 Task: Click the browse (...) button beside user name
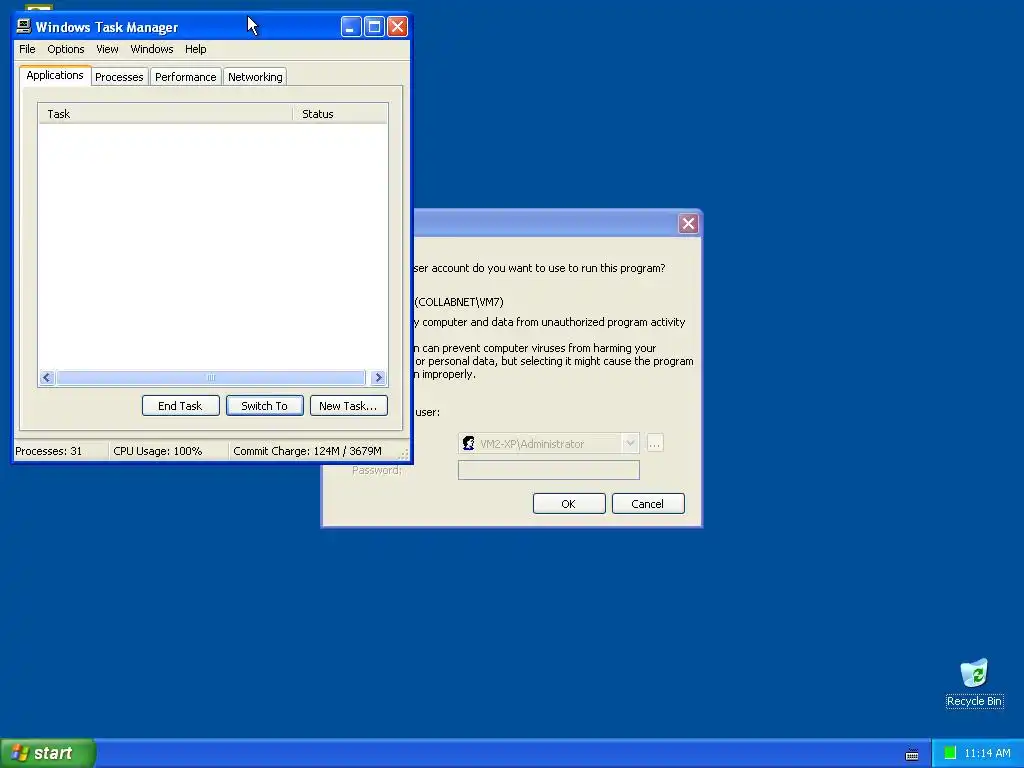pos(654,443)
